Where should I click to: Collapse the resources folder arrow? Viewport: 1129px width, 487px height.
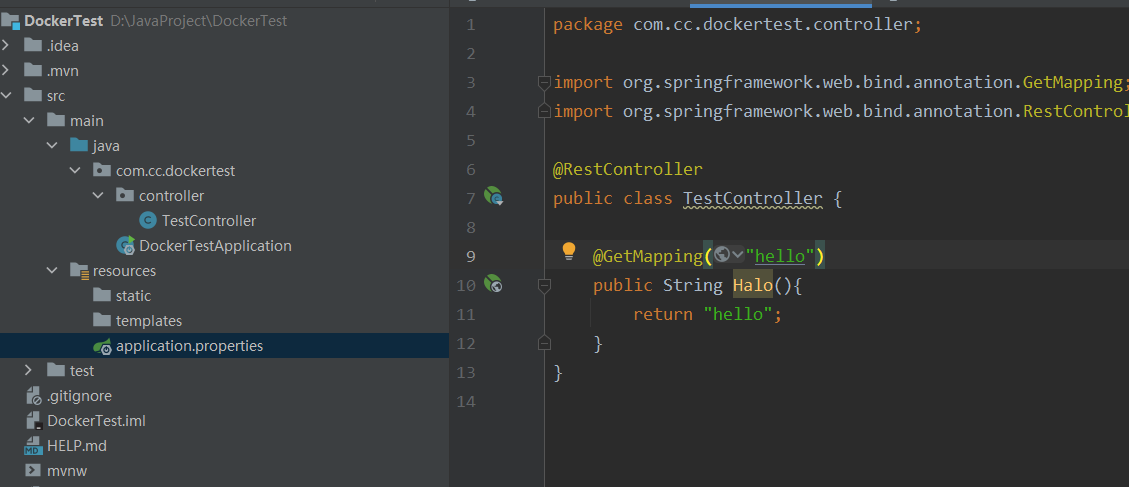pos(52,271)
